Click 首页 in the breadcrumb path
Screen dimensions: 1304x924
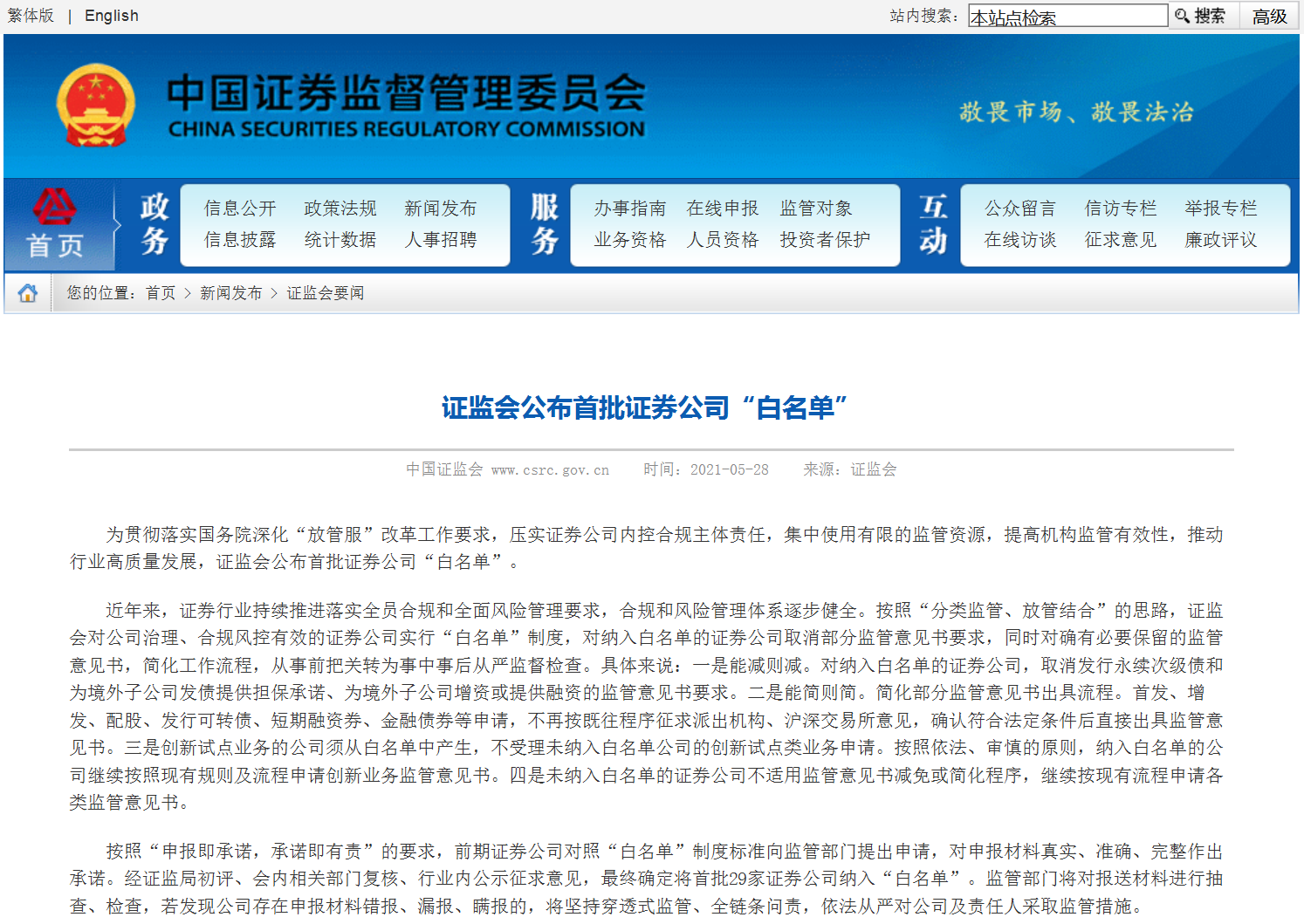click(161, 293)
